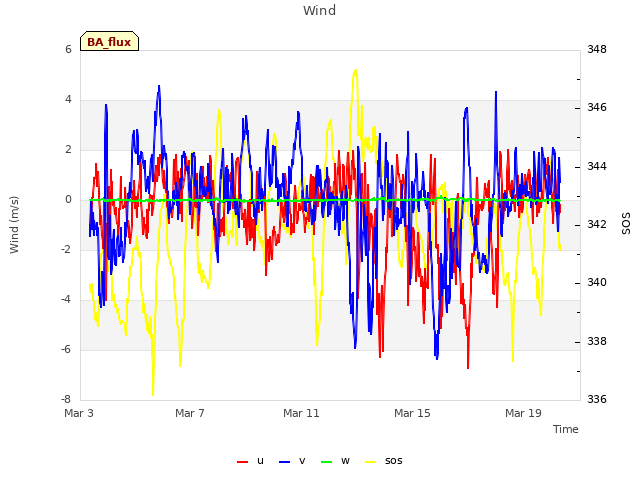Click the Mar 7 x-axis label
This screenshot has height=480, width=640.
click(x=190, y=413)
